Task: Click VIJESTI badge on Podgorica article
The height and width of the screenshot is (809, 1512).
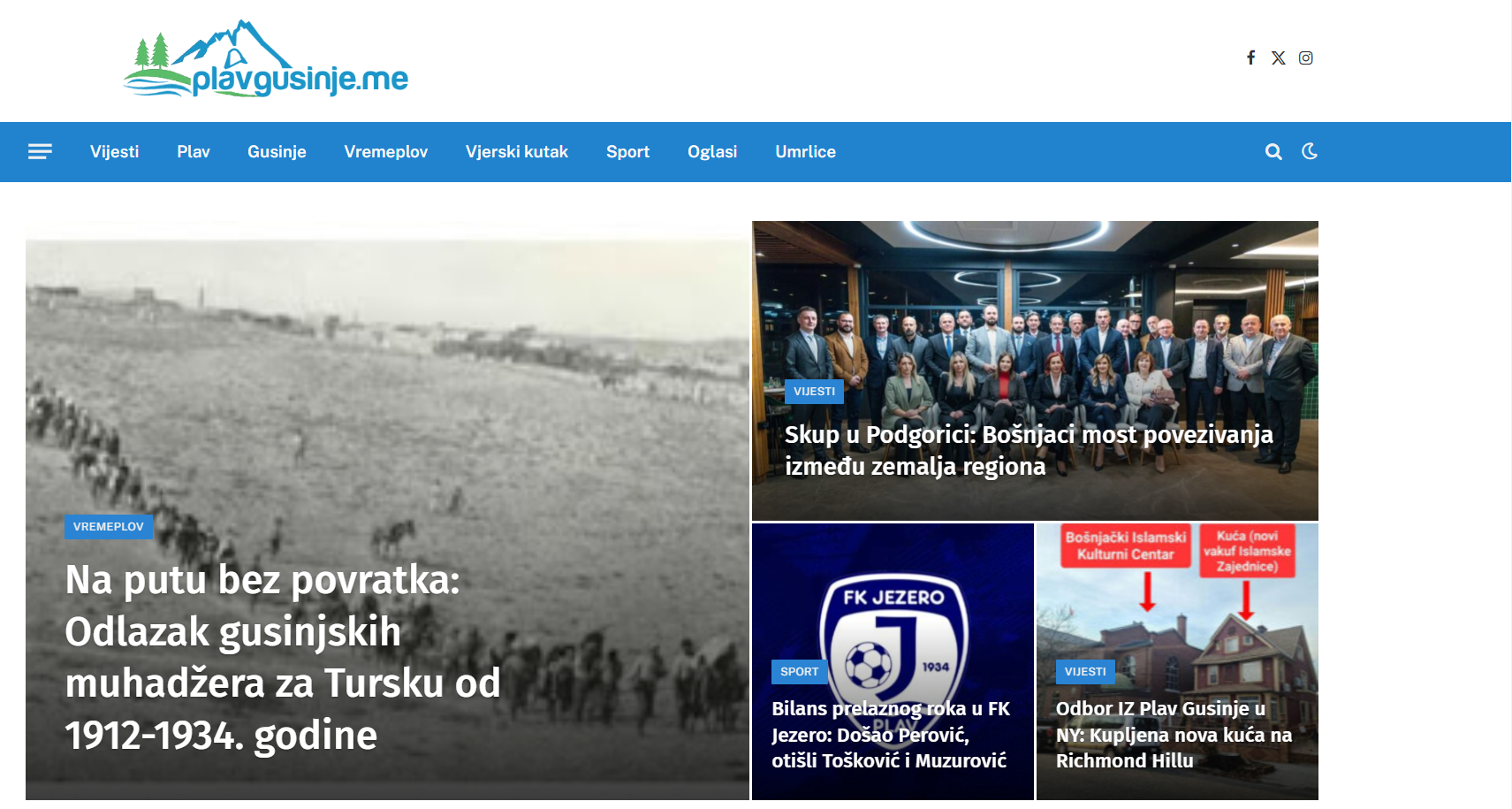Action: click(x=814, y=392)
